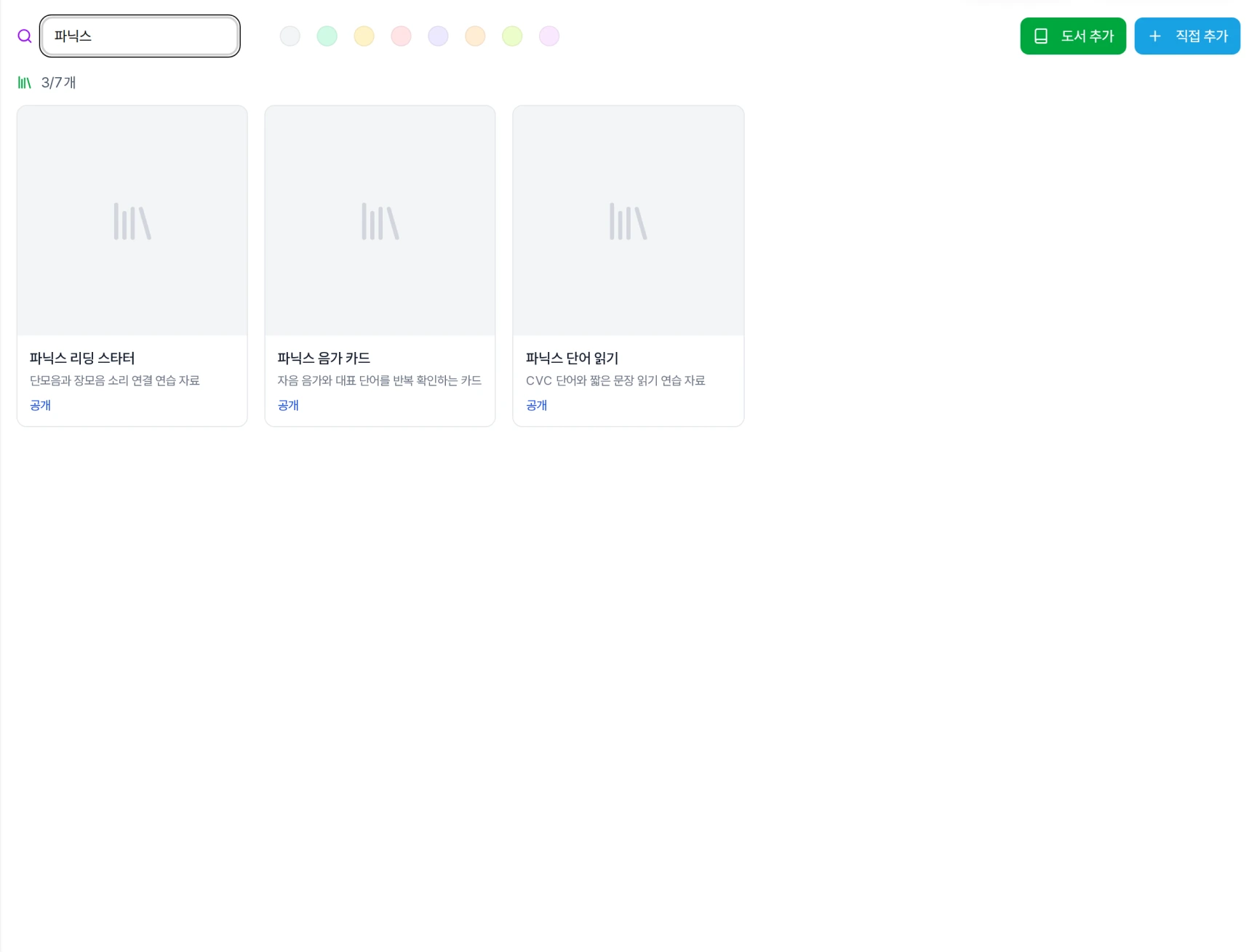Pick the lime green color filter swatch

pyautogui.click(x=512, y=36)
